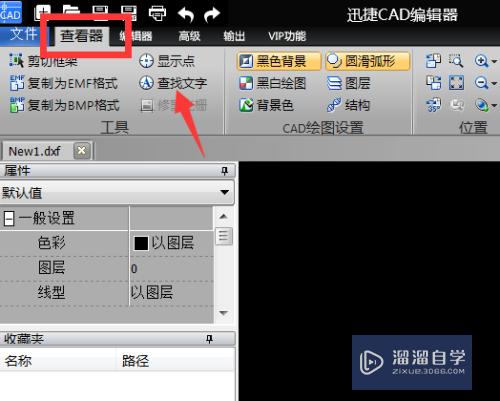This screenshot has width=500, height=401.
Task: Click the properties scrollbar down arrow
Action: pos(224,313)
